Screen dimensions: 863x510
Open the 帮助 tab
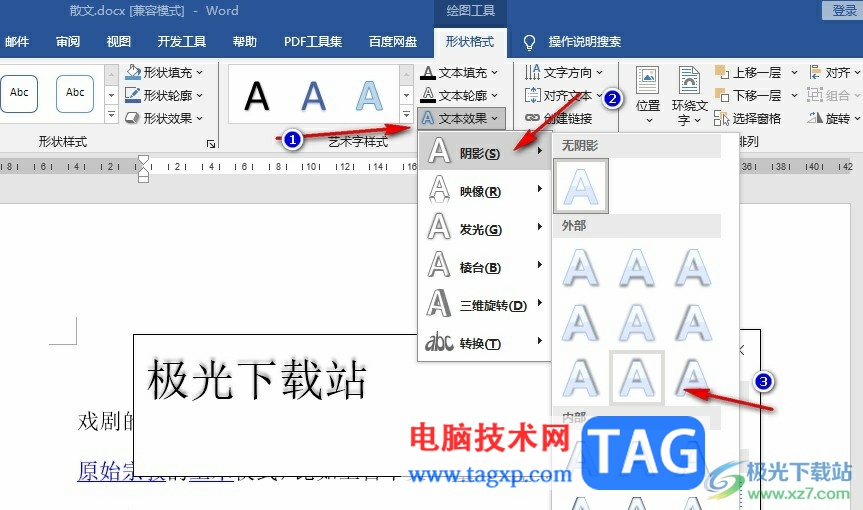pos(244,42)
